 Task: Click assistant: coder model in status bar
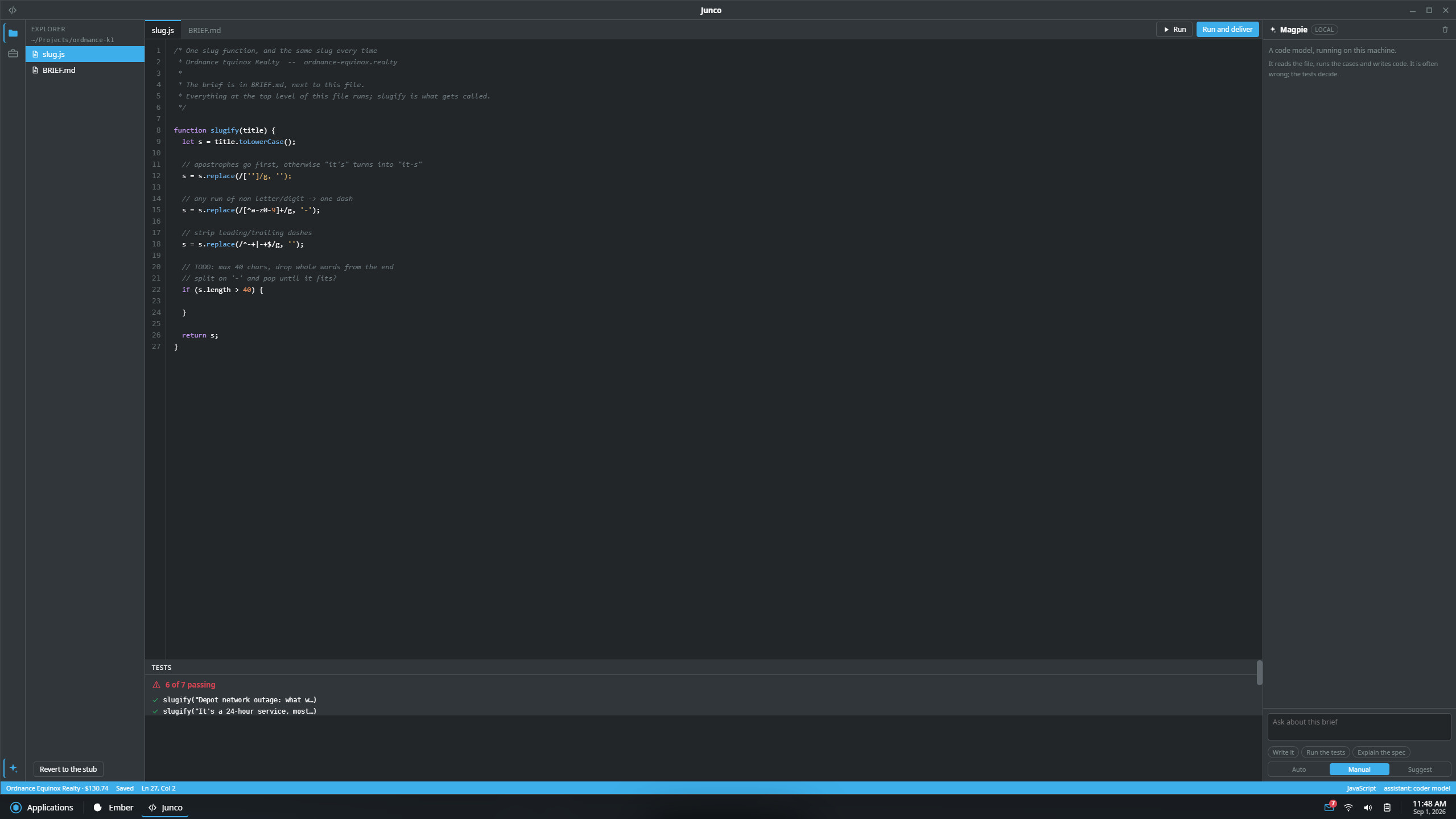pos(1417,788)
